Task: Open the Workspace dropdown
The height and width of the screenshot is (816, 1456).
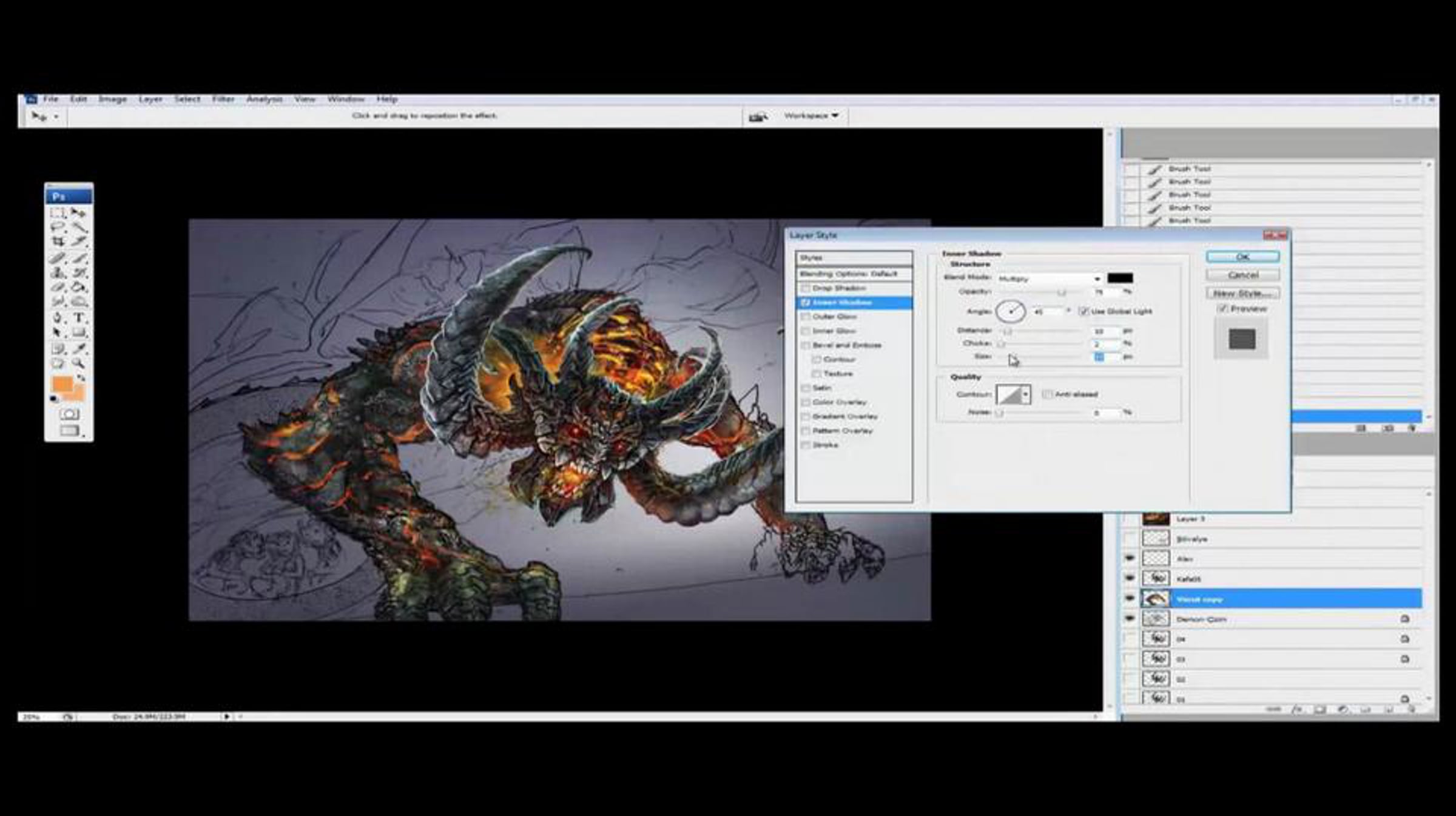Action: [x=811, y=115]
